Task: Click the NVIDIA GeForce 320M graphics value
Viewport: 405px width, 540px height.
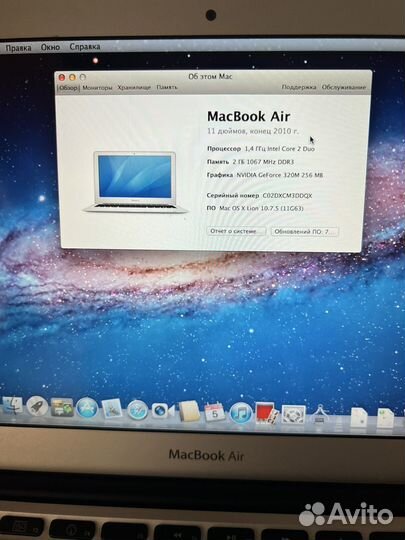Action: (280, 175)
